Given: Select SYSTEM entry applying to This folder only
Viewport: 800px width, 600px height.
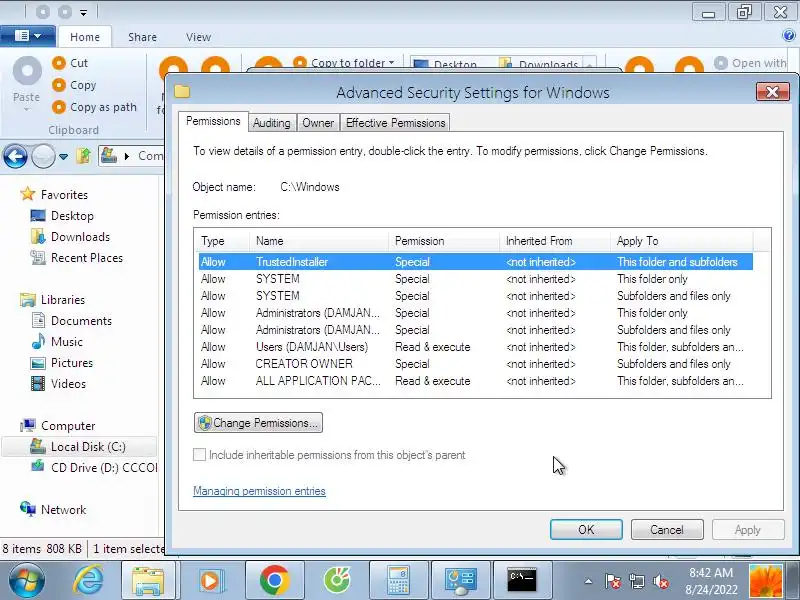Looking at the screenshot, I should coord(476,279).
